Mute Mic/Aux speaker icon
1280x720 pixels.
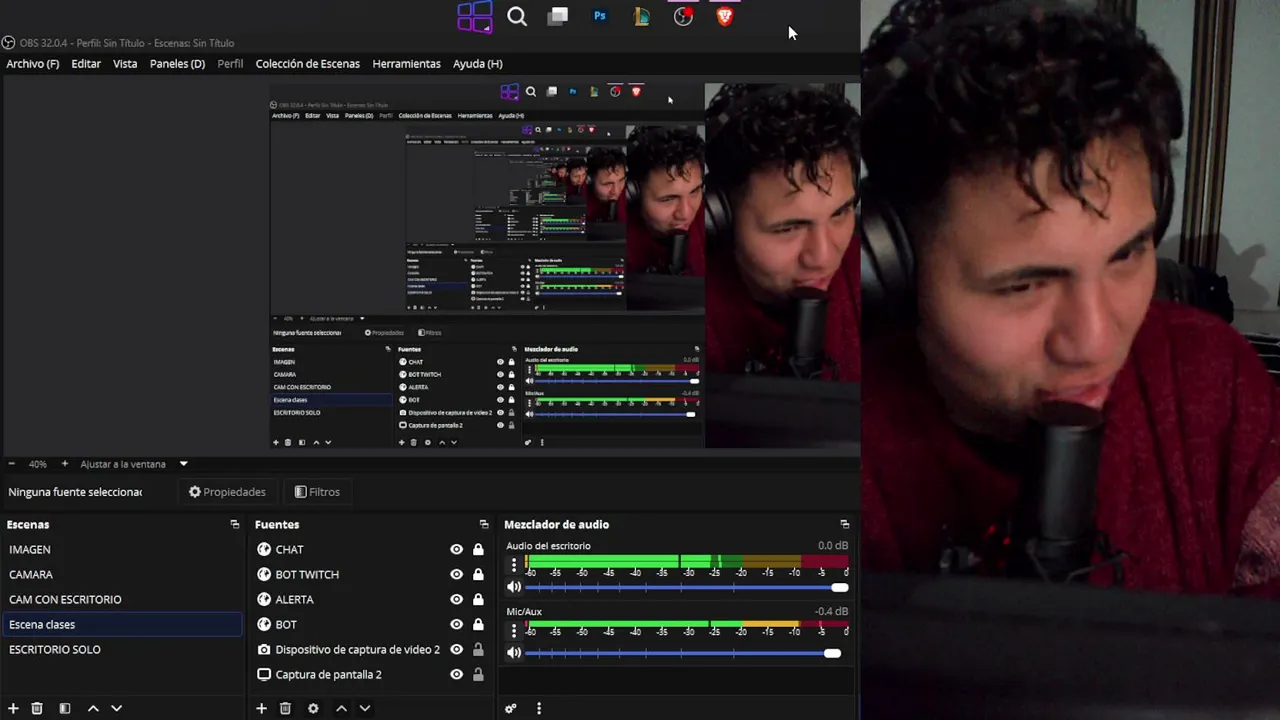[514, 653]
